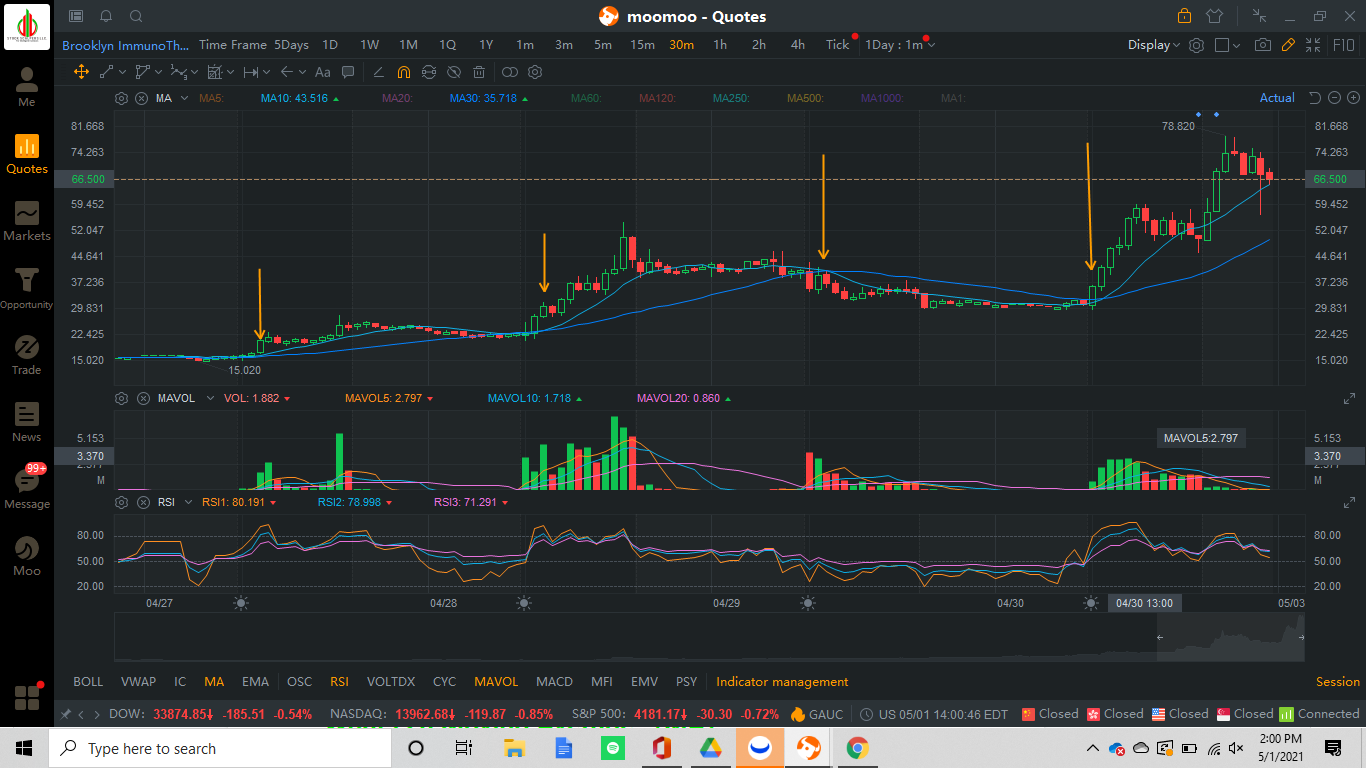
Task: Select the 15m time frame
Action: [642, 45]
